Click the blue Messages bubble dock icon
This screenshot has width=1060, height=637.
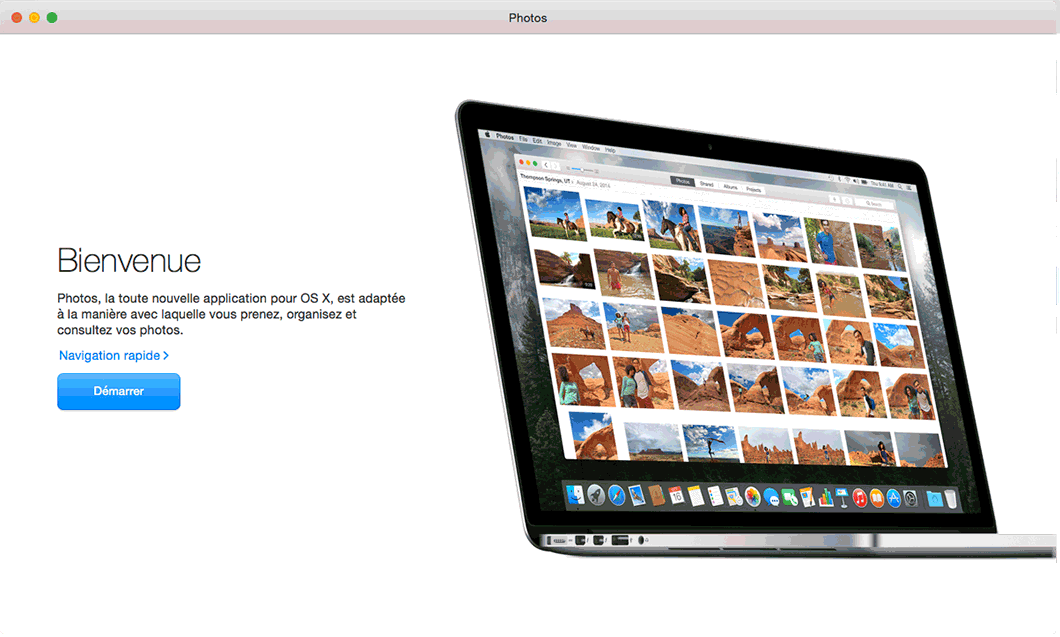pos(771,497)
